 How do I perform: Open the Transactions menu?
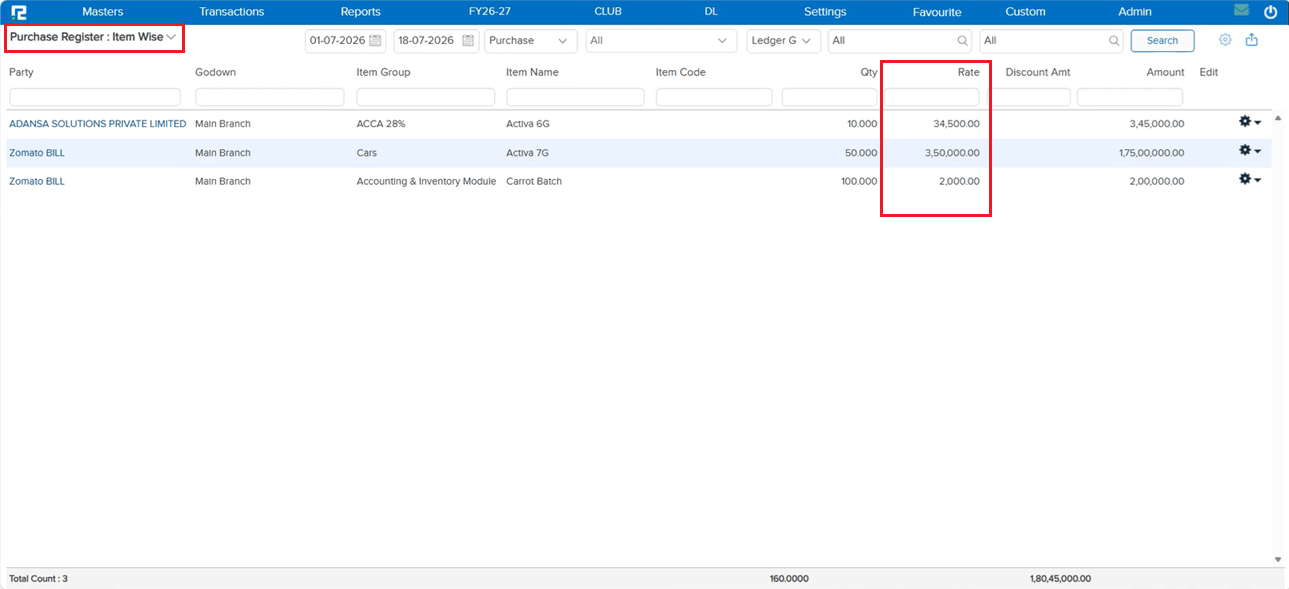coord(232,12)
